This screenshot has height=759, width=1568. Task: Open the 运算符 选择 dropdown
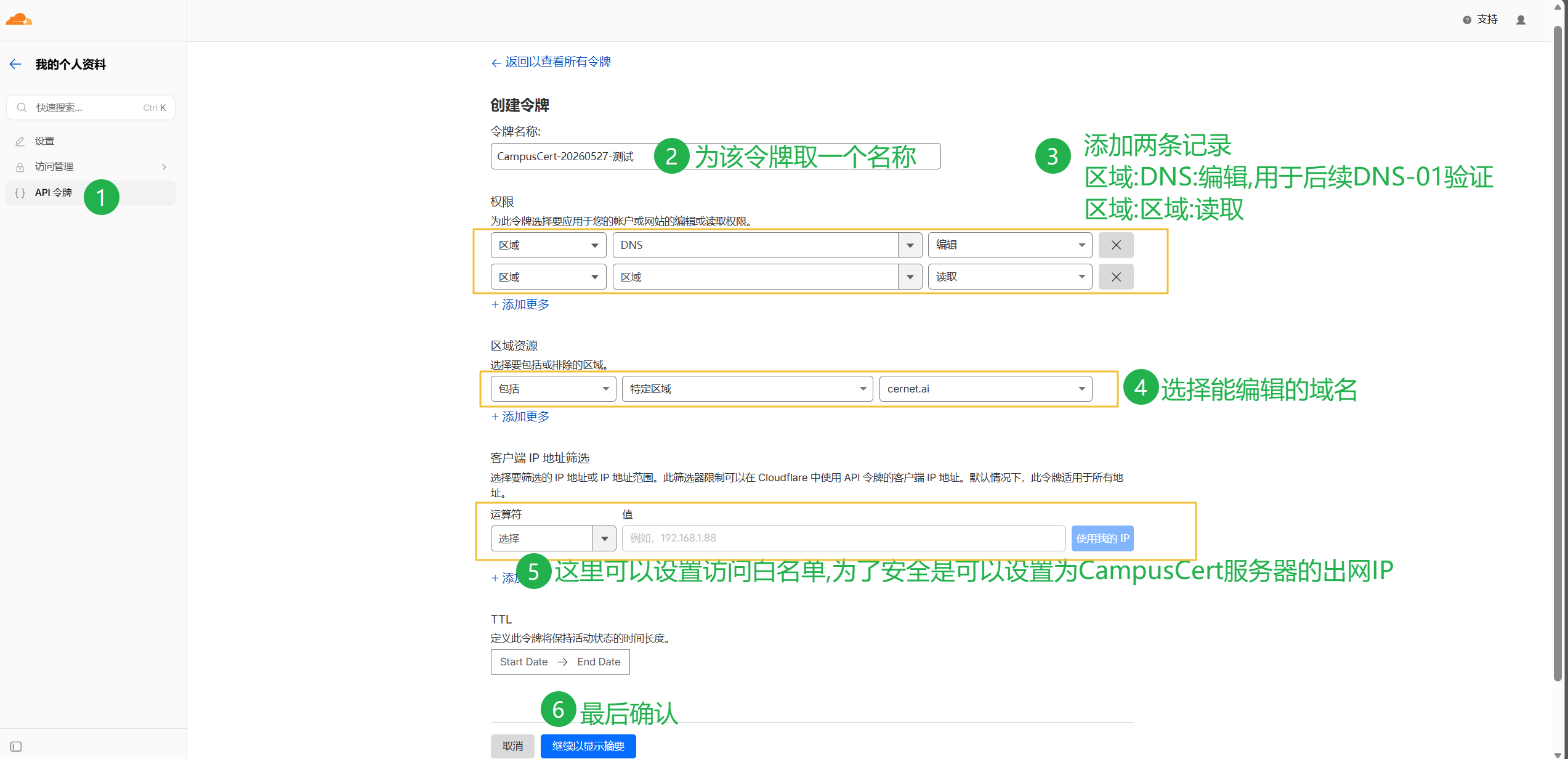click(x=553, y=538)
